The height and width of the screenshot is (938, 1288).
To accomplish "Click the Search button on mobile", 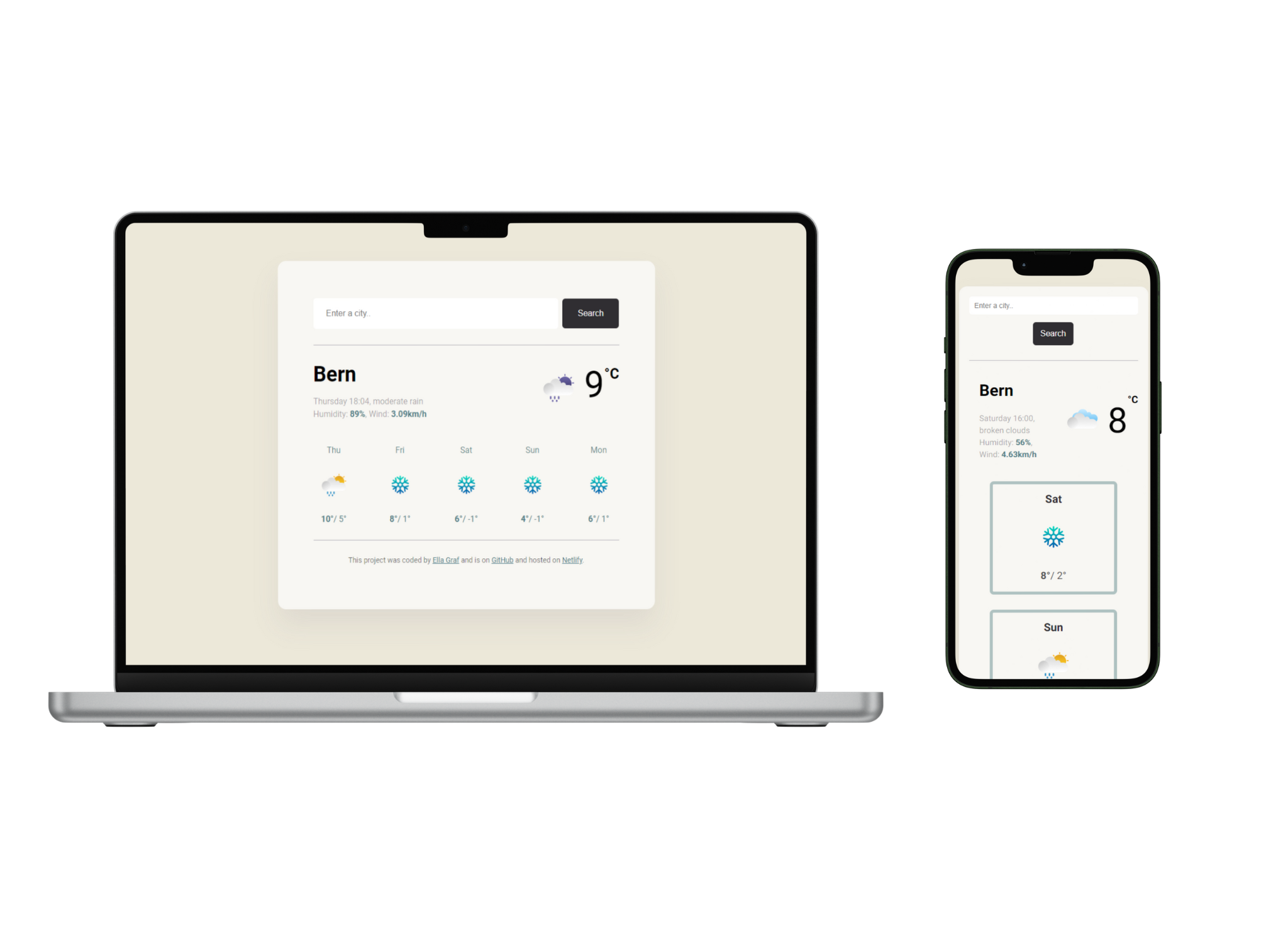I will click(x=1053, y=331).
